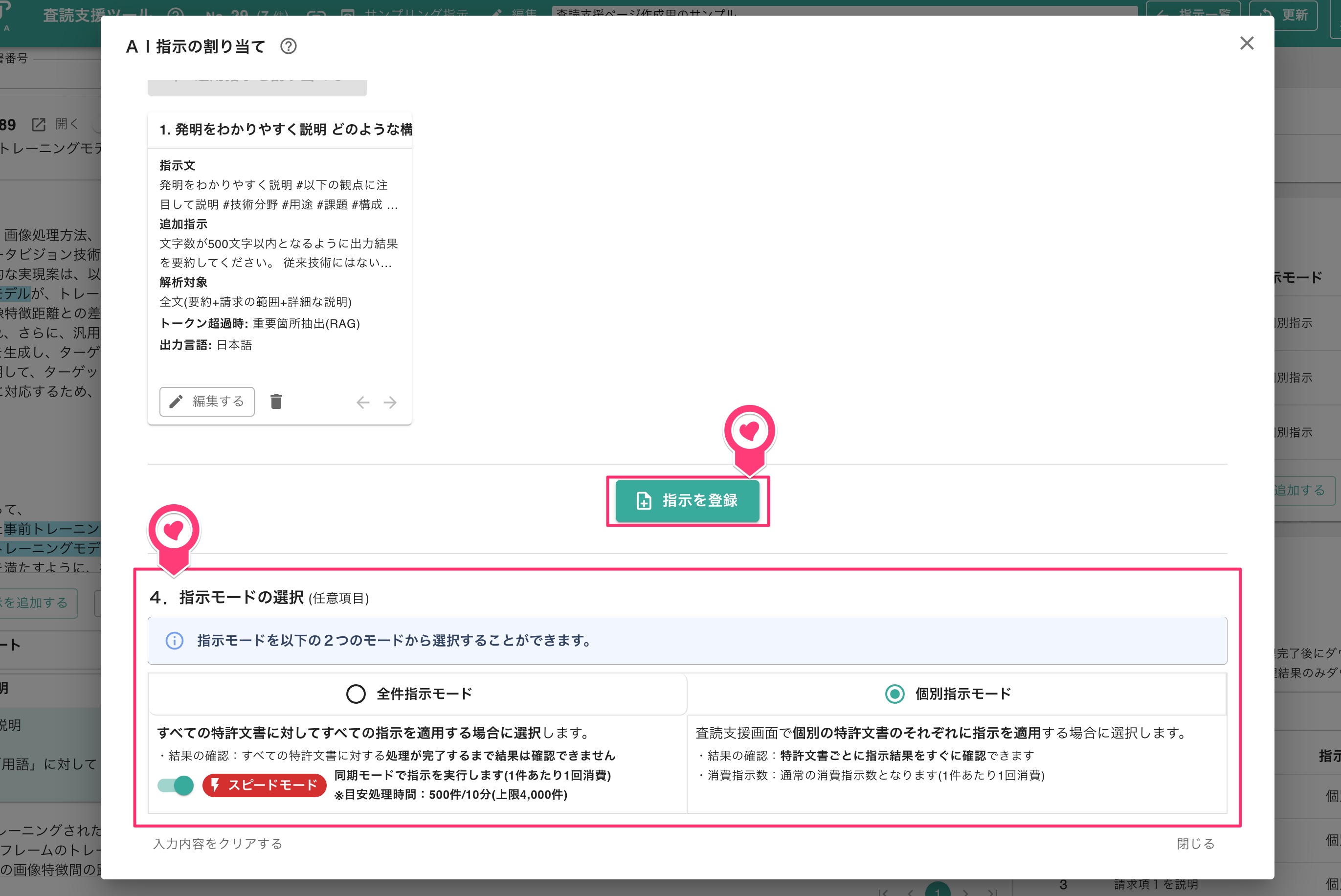Clear inputs via 入力内容をクリアする
Screen dimensions: 1341x896
click(217, 844)
